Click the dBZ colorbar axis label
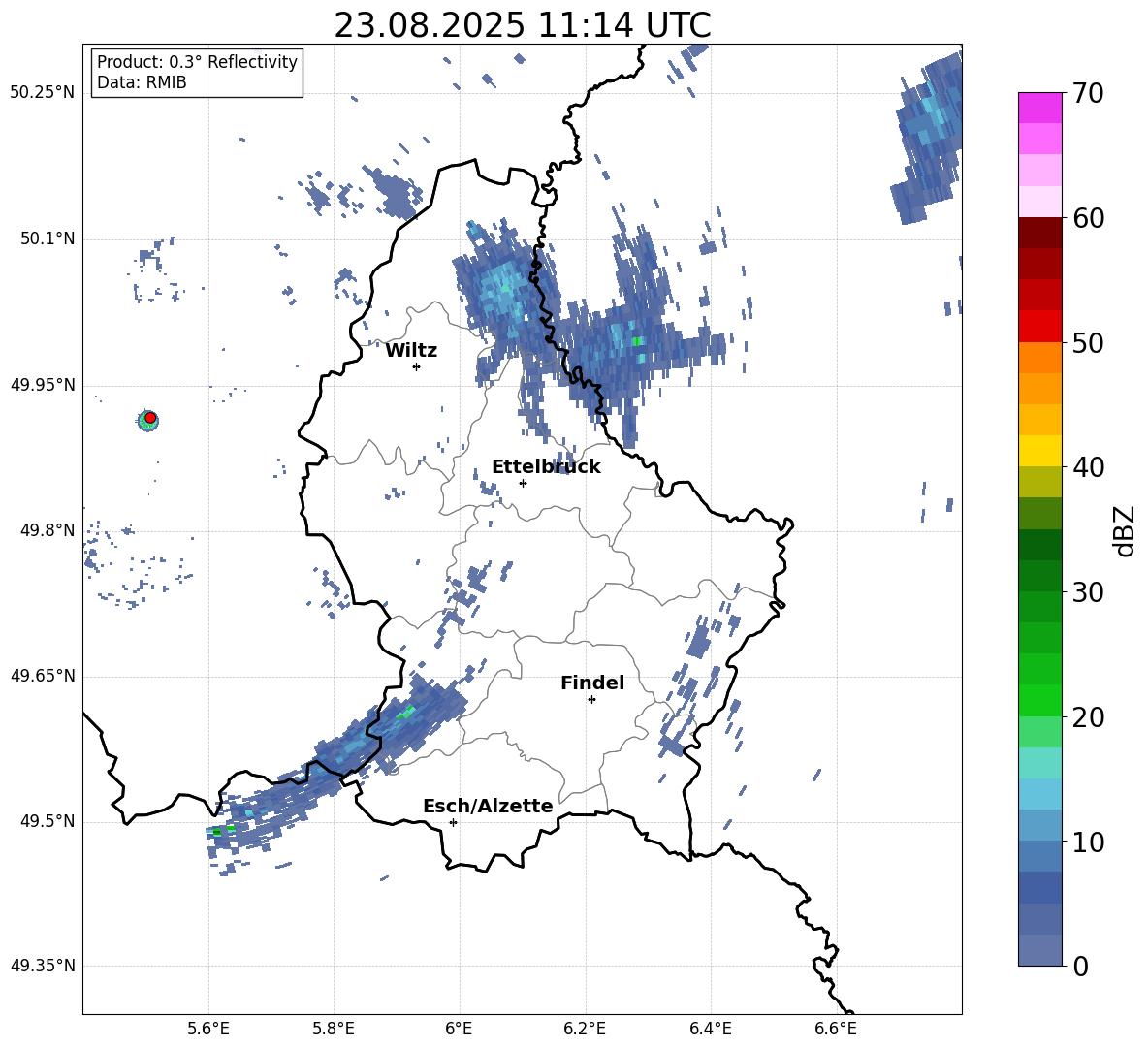This screenshot has width=1148, height=1048. [x=1125, y=530]
